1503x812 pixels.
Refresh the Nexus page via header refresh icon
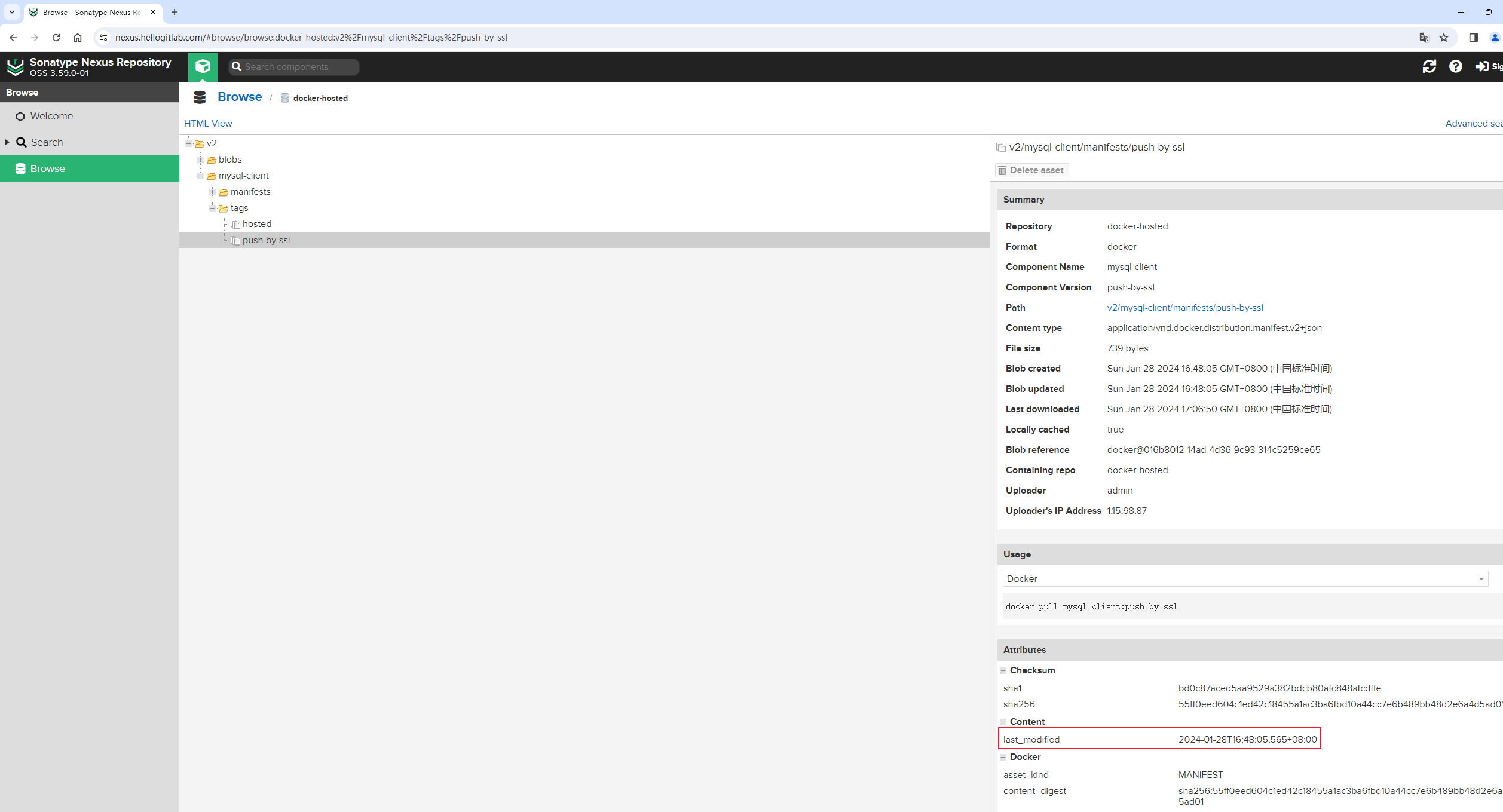tap(1429, 66)
